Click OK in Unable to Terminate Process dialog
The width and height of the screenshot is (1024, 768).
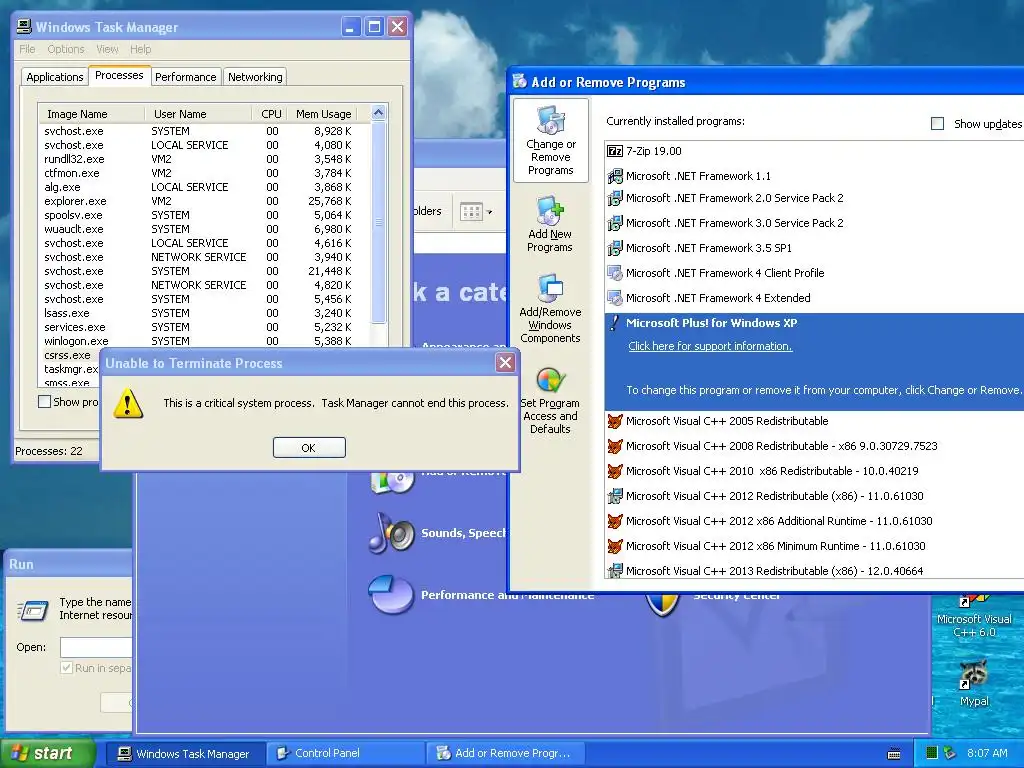(x=309, y=447)
